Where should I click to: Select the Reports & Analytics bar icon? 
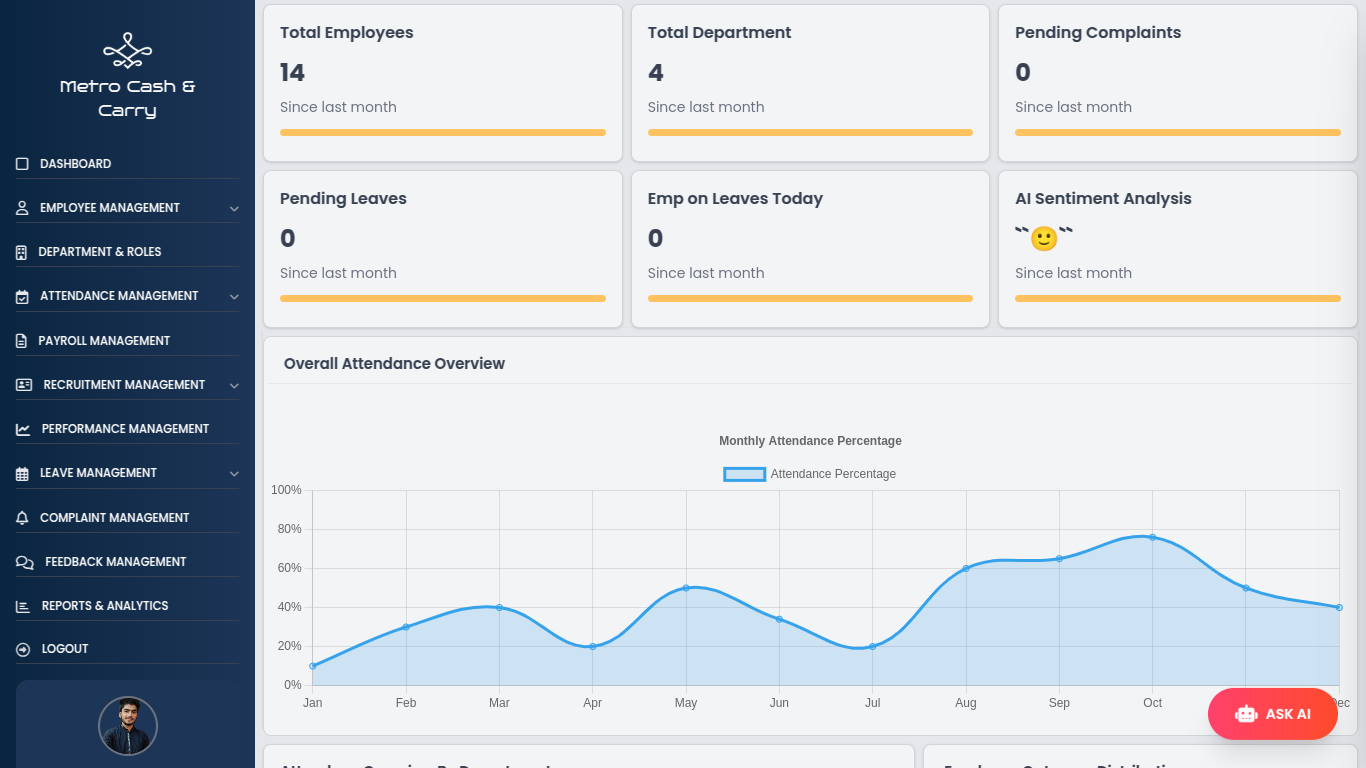coord(21,605)
